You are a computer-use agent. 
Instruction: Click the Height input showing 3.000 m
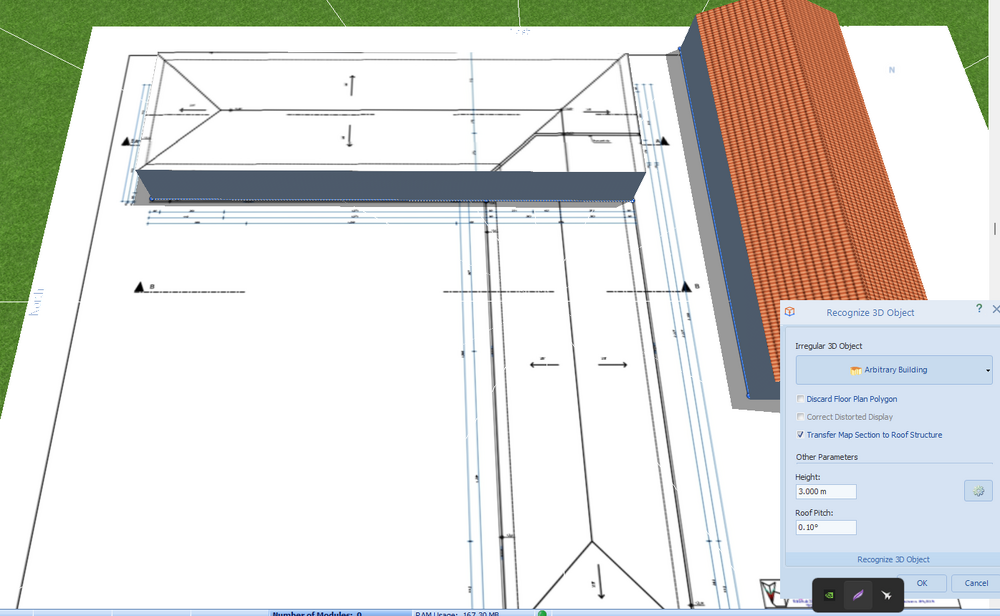(x=825, y=491)
